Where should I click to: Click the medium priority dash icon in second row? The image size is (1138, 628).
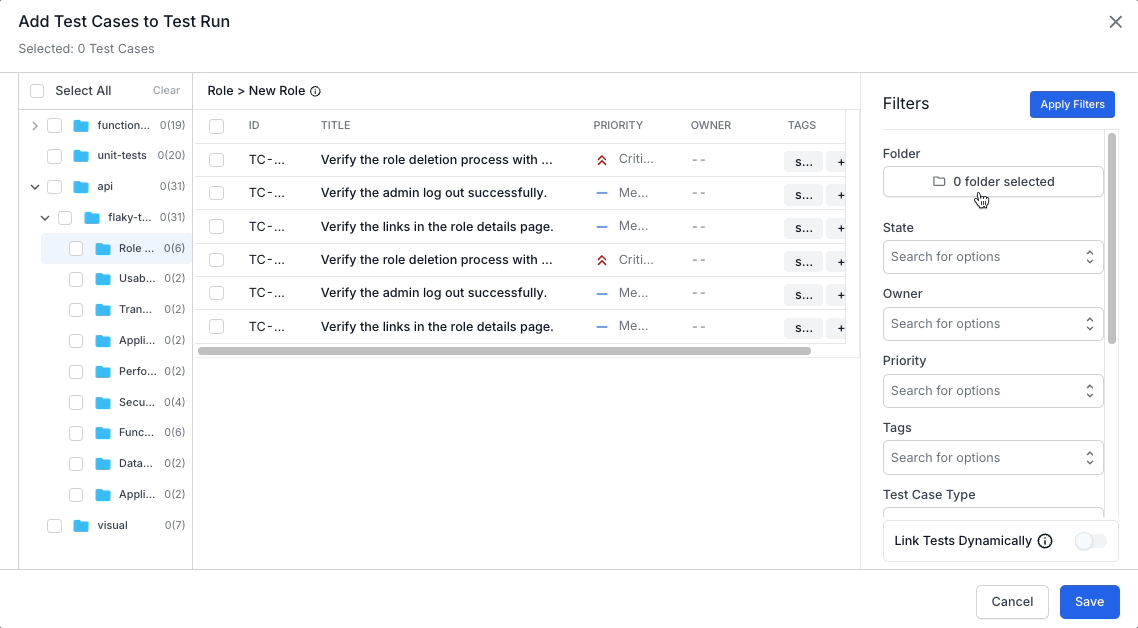[x=602, y=193]
